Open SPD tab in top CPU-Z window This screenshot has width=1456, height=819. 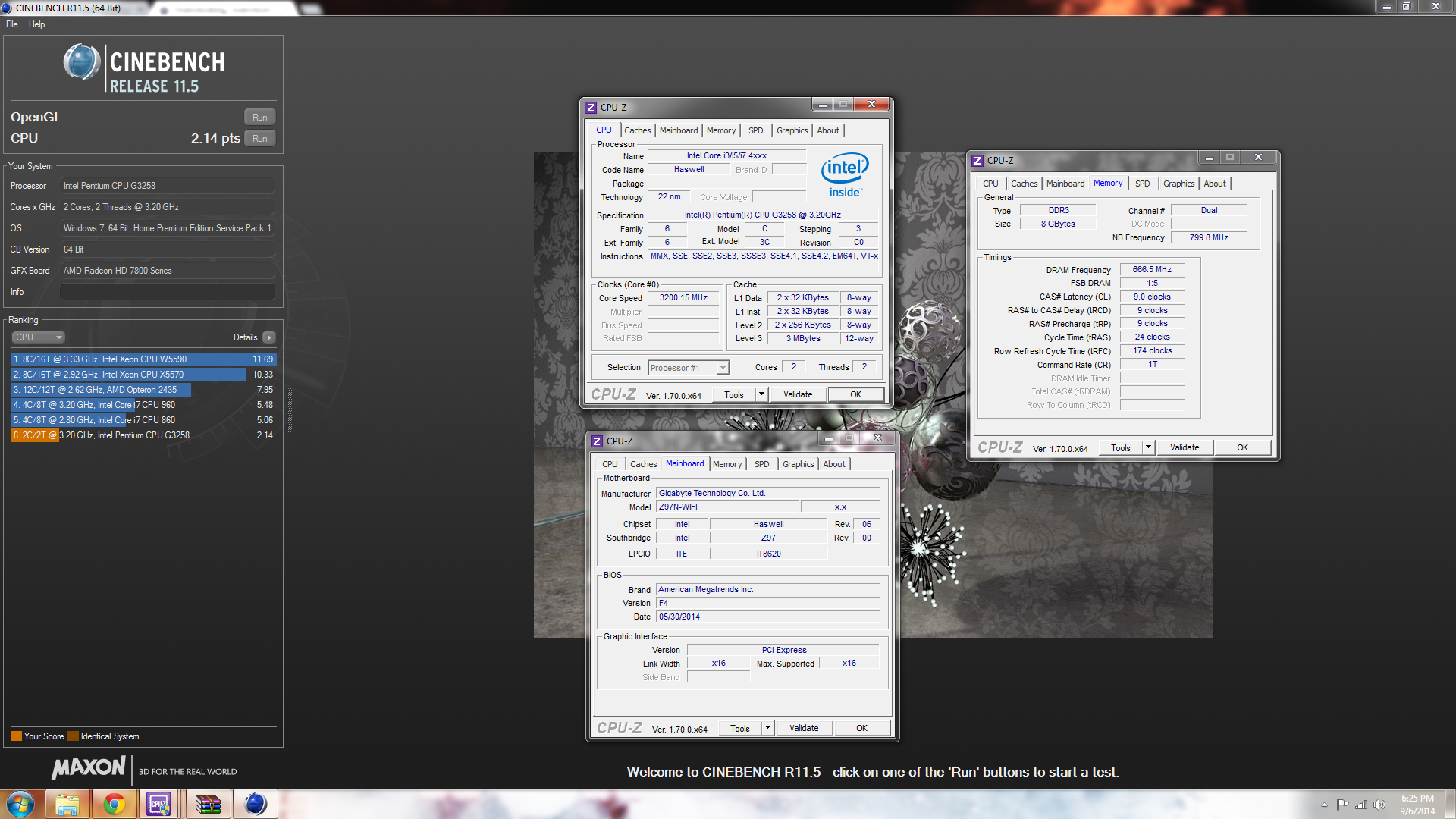tap(756, 130)
